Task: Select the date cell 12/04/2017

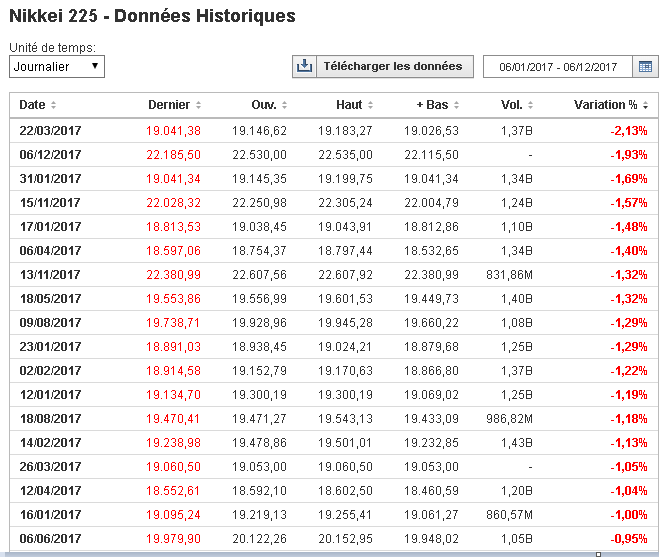Action: tap(50, 490)
